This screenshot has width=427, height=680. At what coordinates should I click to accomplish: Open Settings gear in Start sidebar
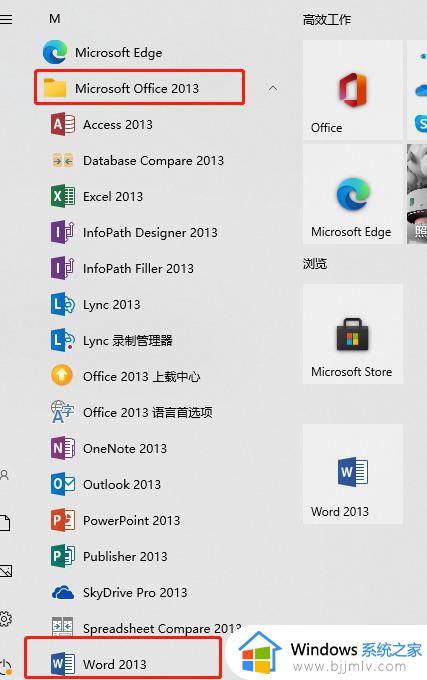point(5,619)
